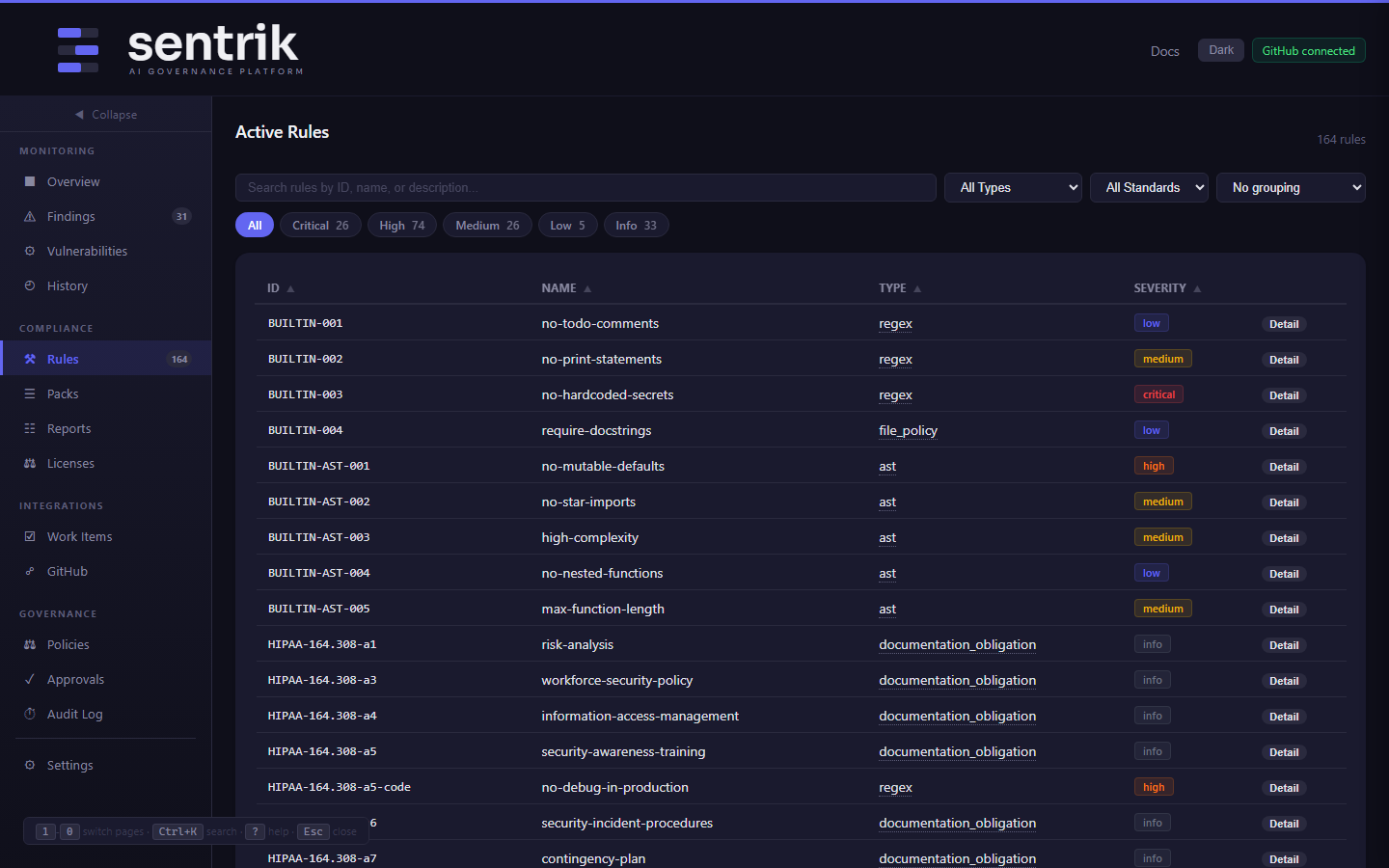Select the BUILTIN-AST-004 rule ID
The width and height of the screenshot is (1389, 868).
pos(318,573)
